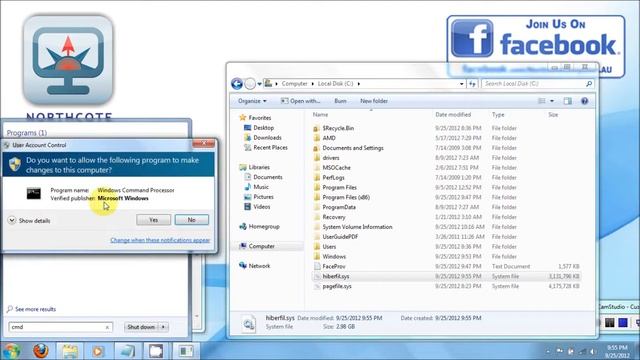
Task: Select Libraries in navigation pane
Action: 255,167
